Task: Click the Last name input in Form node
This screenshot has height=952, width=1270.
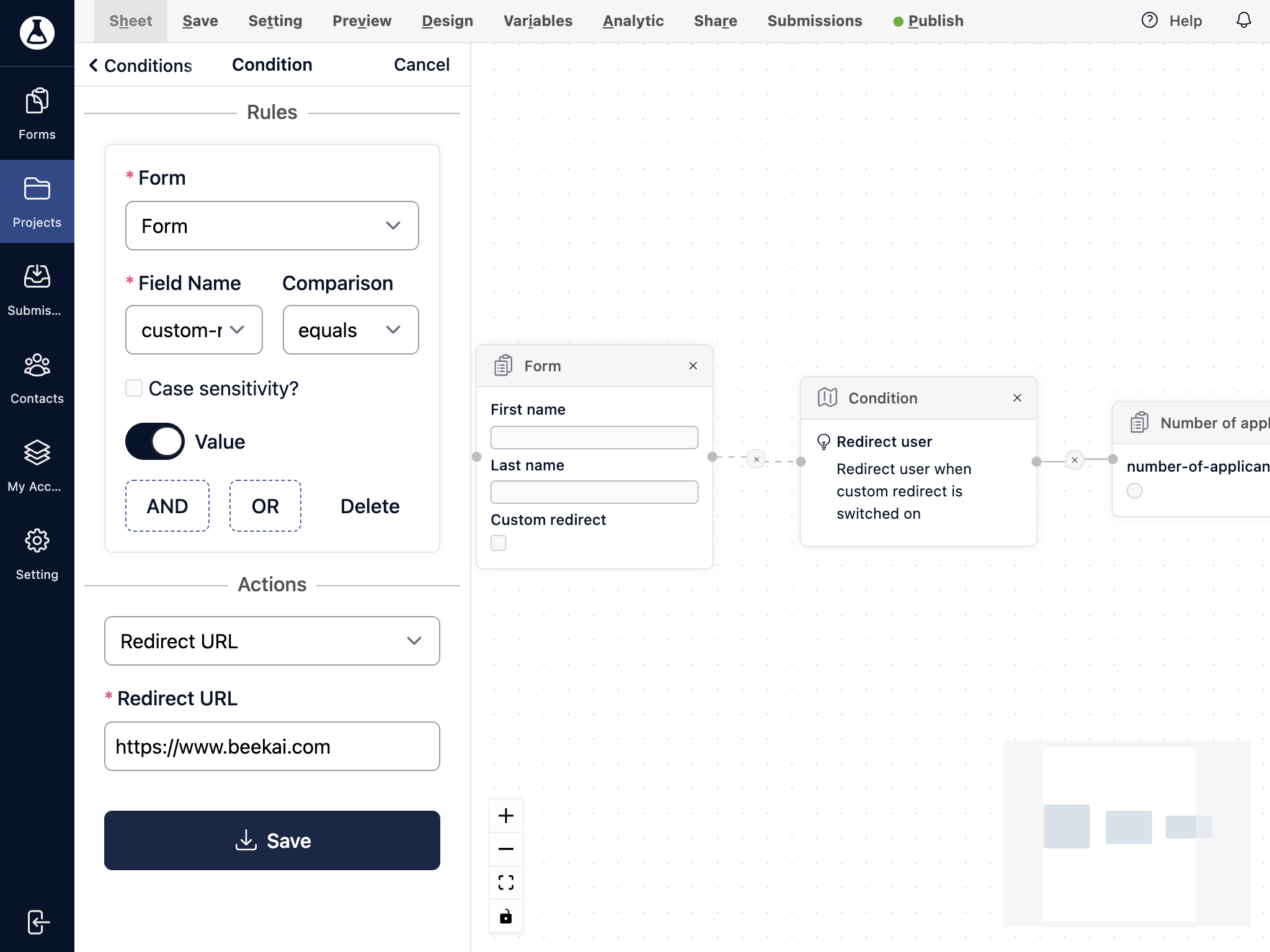Action: pos(594,492)
